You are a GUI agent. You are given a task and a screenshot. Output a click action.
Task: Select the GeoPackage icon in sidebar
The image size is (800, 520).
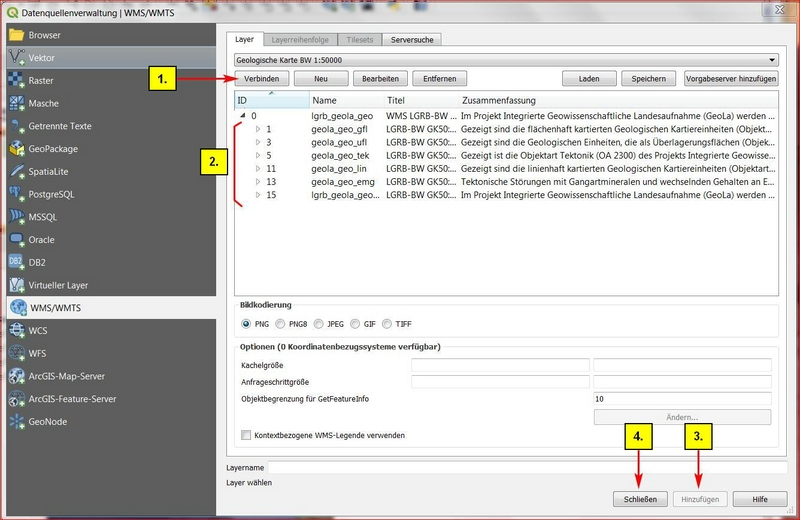16,149
